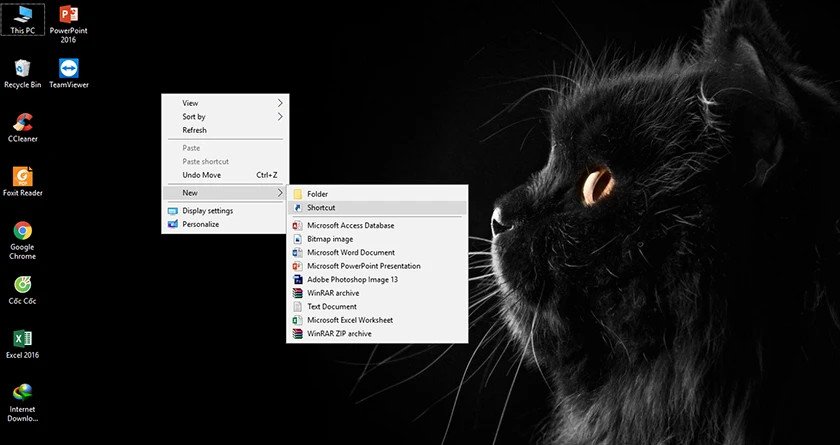The width and height of the screenshot is (840, 445).
Task: Open Display settings from context menu
Action: (x=207, y=211)
